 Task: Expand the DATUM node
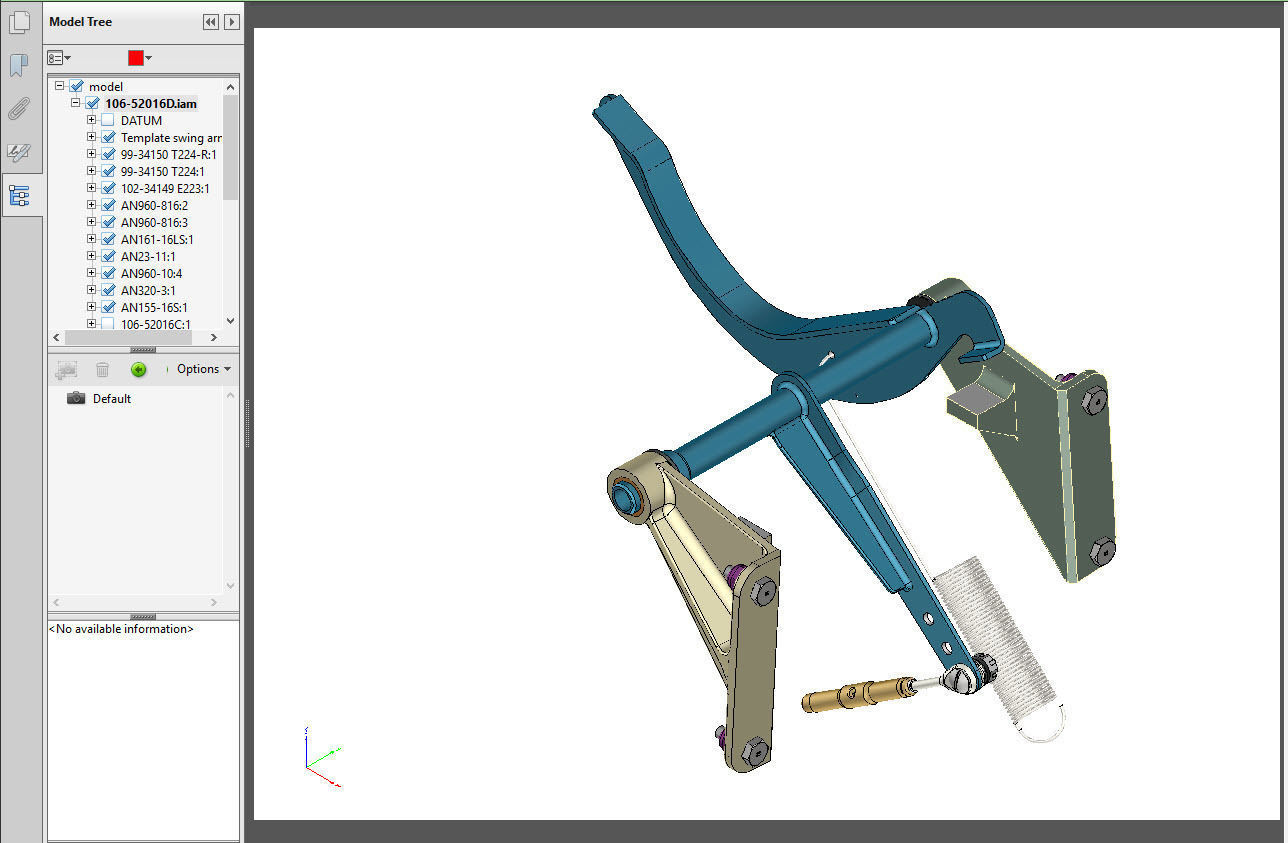(x=92, y=120)
